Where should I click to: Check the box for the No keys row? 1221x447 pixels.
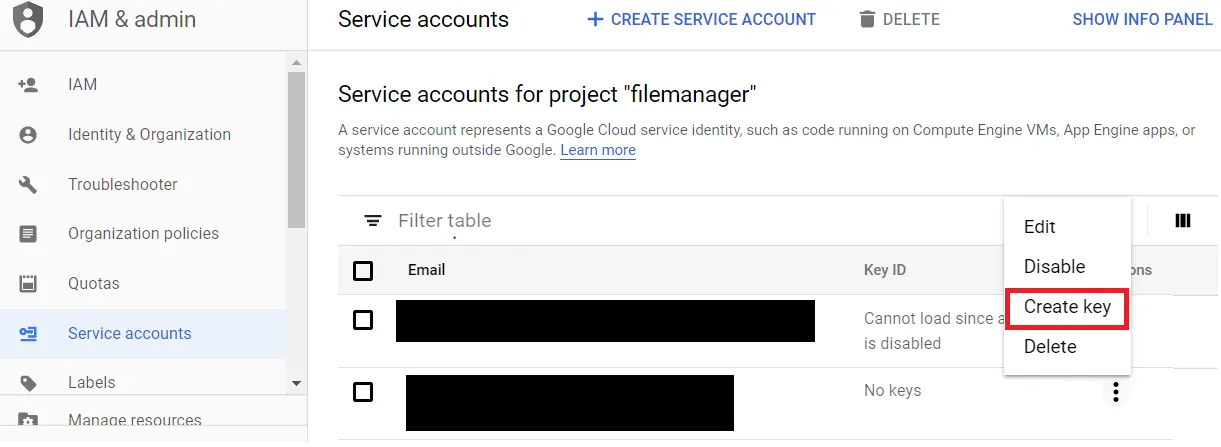tap(364, 392)
